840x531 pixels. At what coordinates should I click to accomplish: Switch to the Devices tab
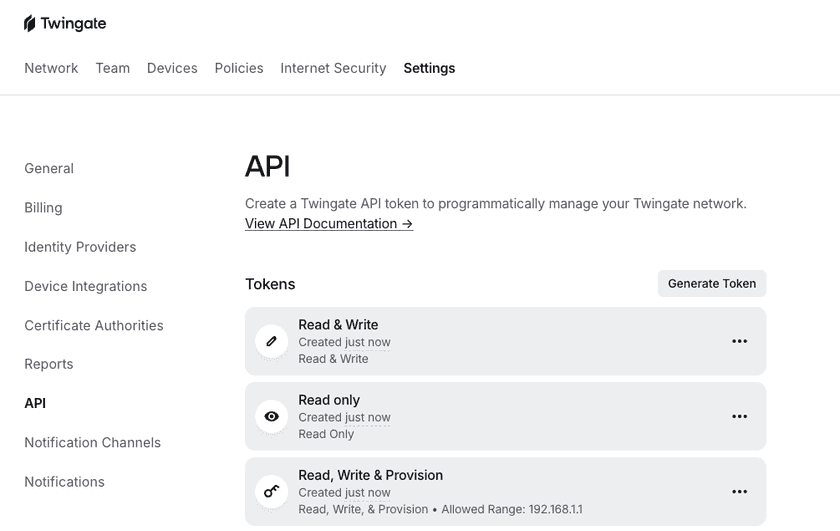point(172,68)
